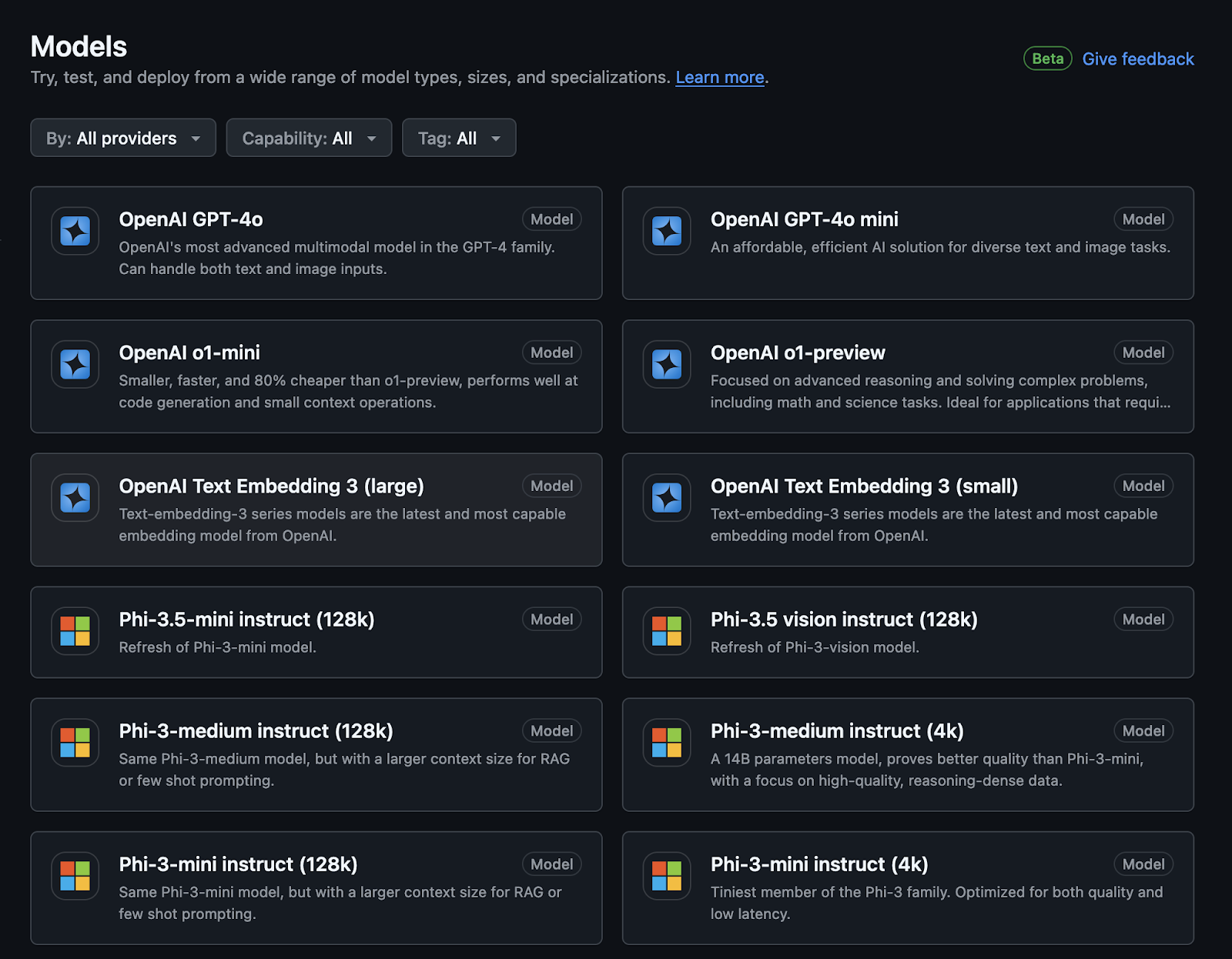Click the Phi-3-medium instruct (4k) Microsoft logo

point(667,743)
